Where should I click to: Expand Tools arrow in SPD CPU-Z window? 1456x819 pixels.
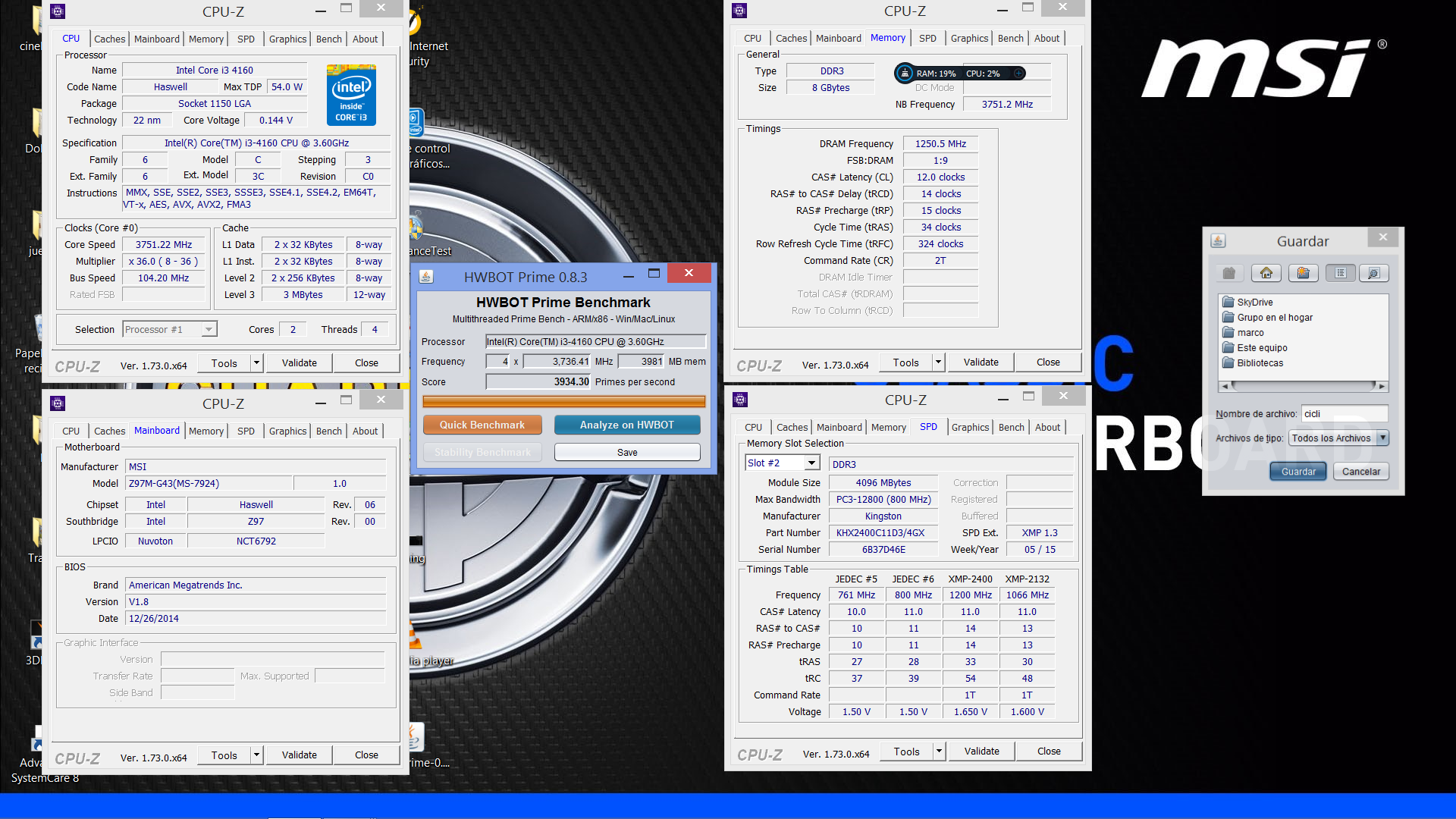[x=939, y=751]
